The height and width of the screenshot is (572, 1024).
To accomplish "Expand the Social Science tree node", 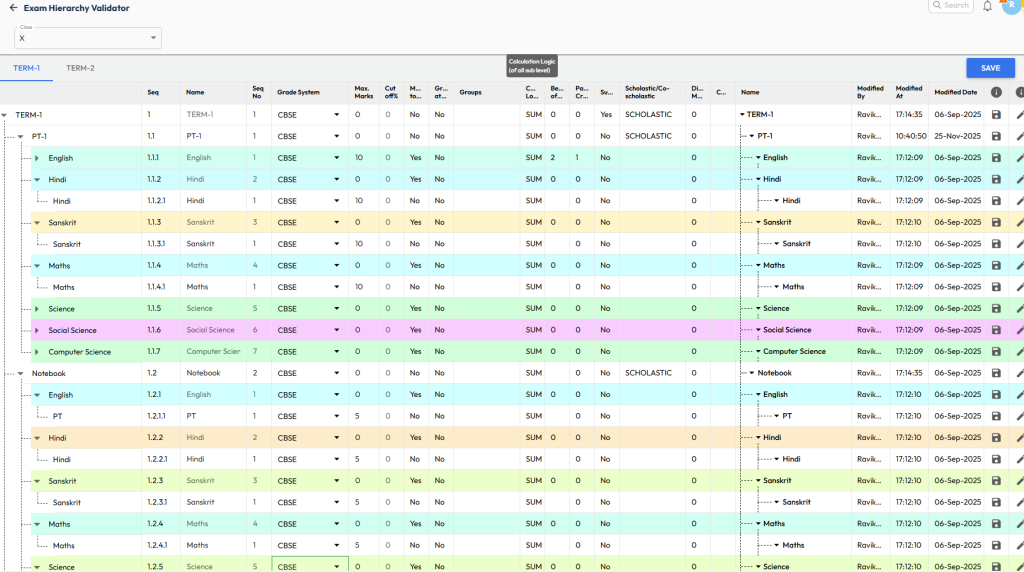I will click(37, 330).
